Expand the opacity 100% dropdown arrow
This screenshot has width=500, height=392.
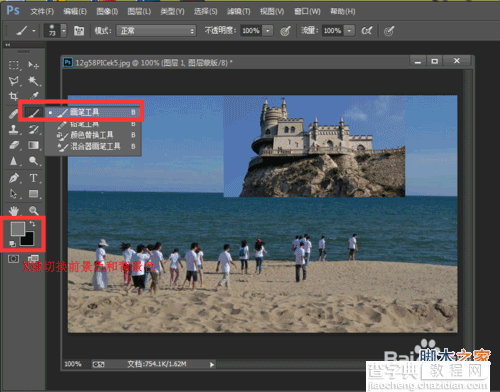pyautogui.click(x=268, y=31)
